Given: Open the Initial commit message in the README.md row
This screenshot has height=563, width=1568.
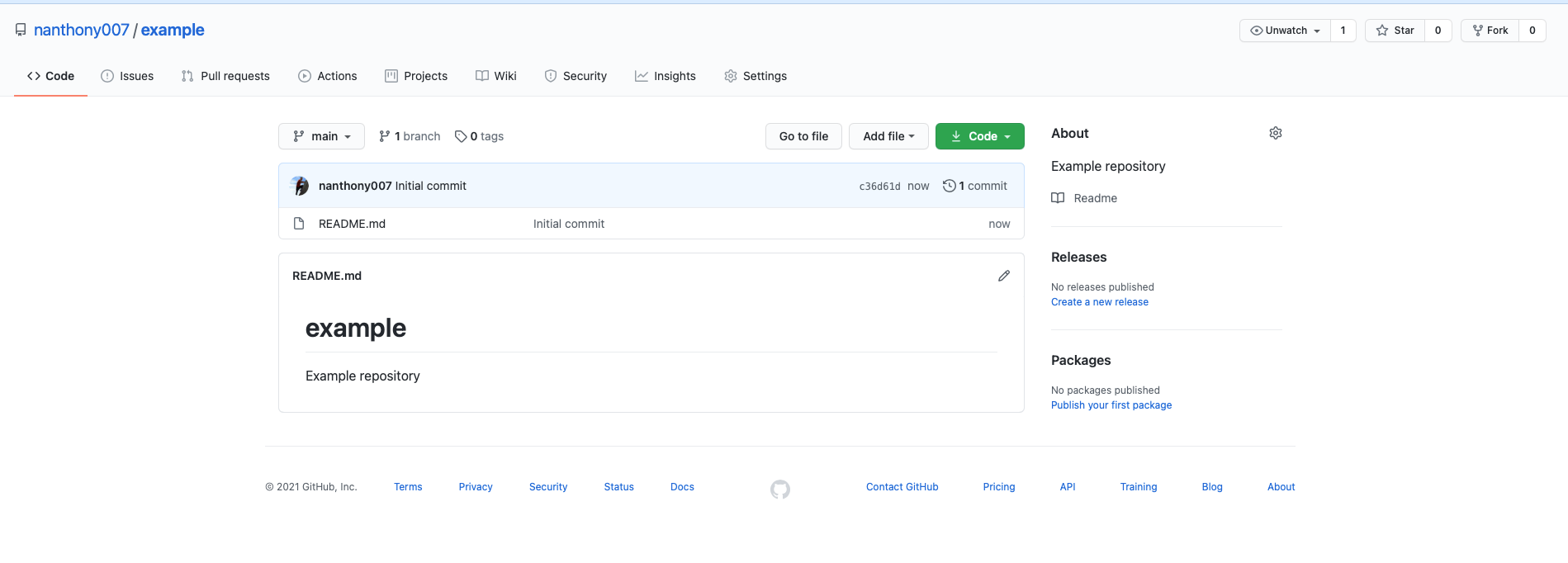Looking at the screenshot, I should pos(569,224).
